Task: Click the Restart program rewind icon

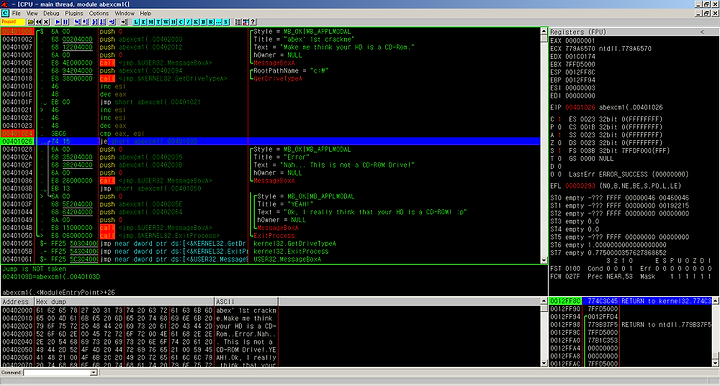Action: click(39, 22)
